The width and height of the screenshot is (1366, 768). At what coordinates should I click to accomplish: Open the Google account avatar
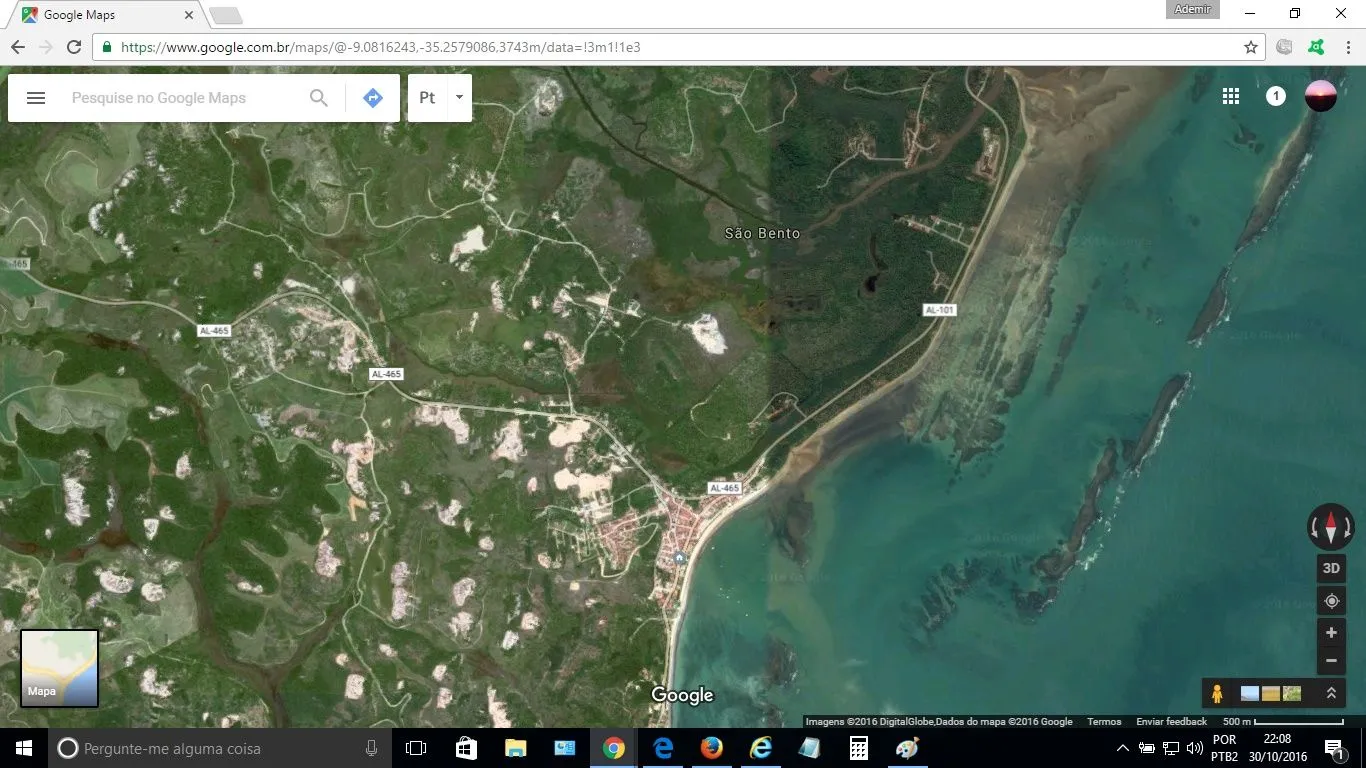pos(1321,96)
